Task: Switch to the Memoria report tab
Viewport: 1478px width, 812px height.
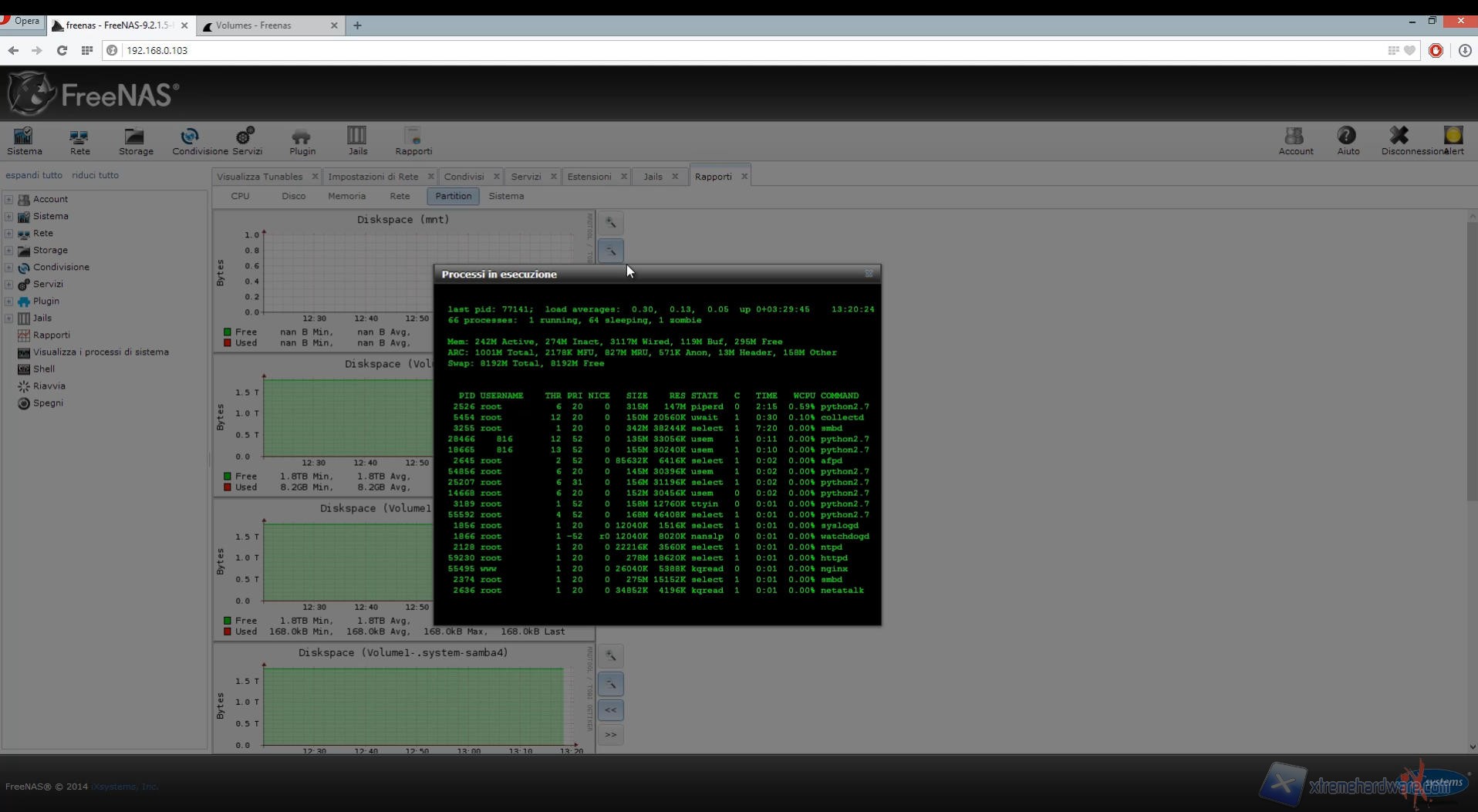Action: [346, 196]
